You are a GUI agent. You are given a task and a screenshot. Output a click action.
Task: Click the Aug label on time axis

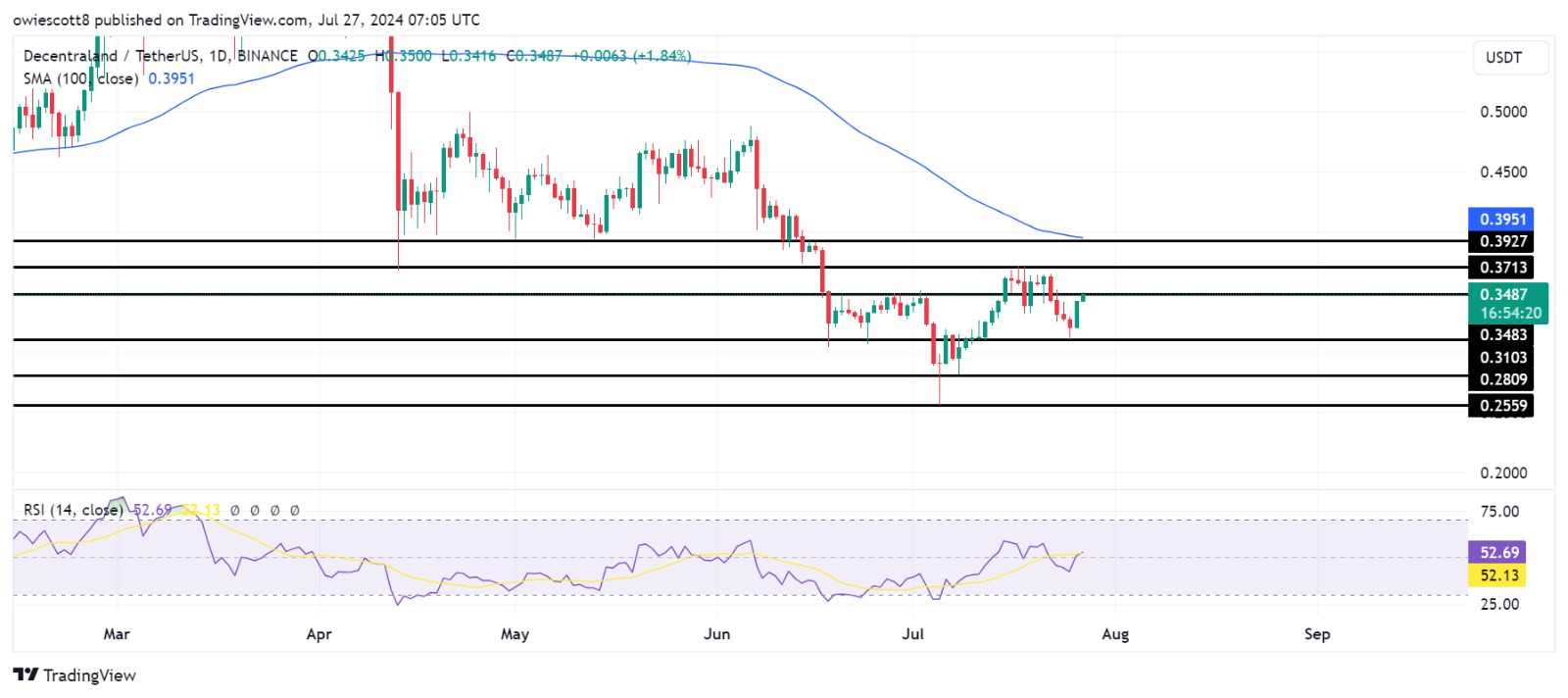click(x=1114, y=634)
